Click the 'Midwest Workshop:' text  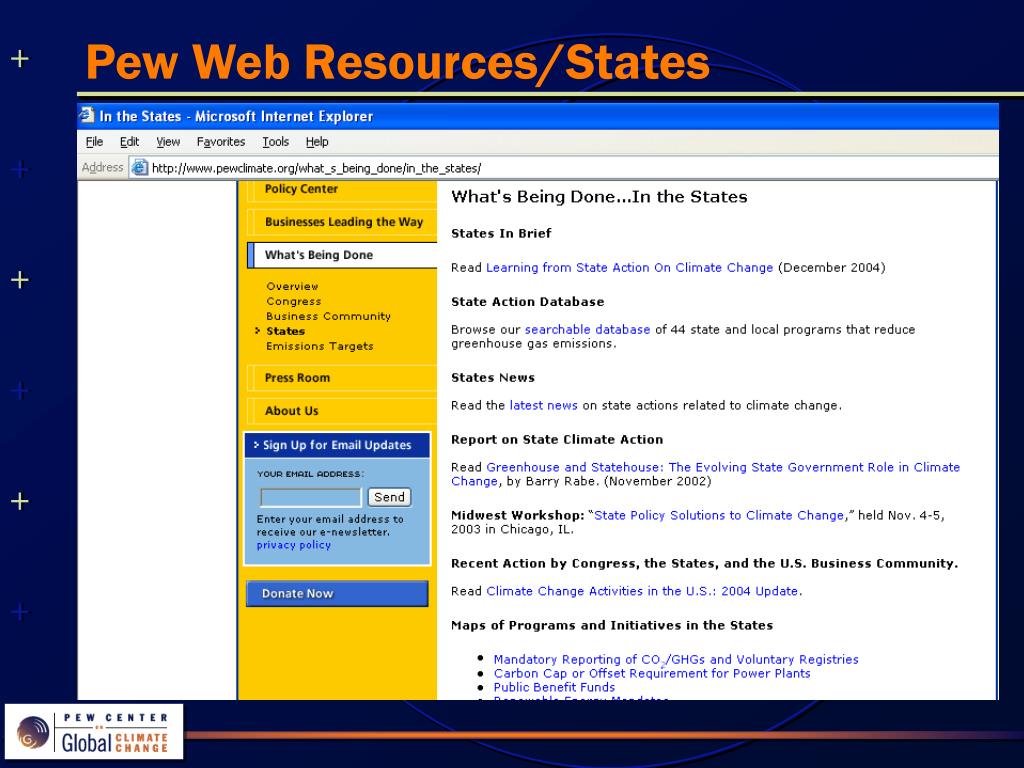(517, 515)
